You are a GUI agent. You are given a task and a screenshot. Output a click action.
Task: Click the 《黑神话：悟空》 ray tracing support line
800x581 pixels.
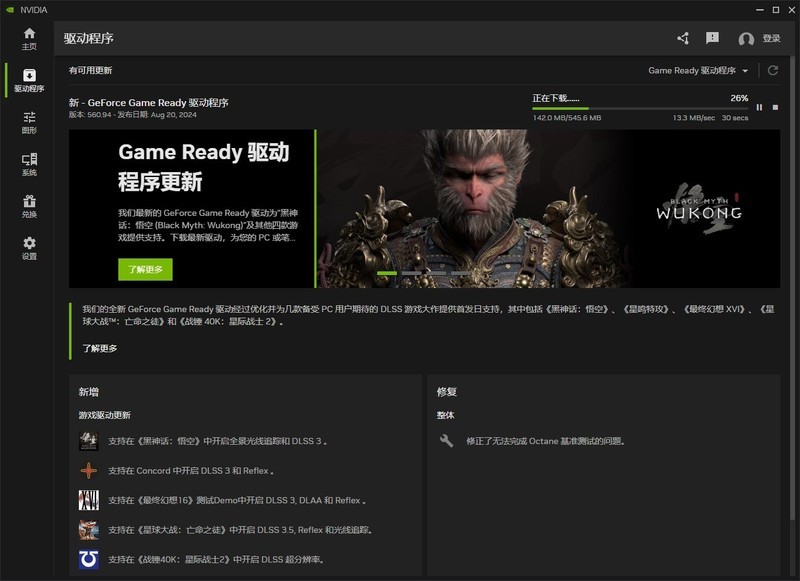point(217,441)
